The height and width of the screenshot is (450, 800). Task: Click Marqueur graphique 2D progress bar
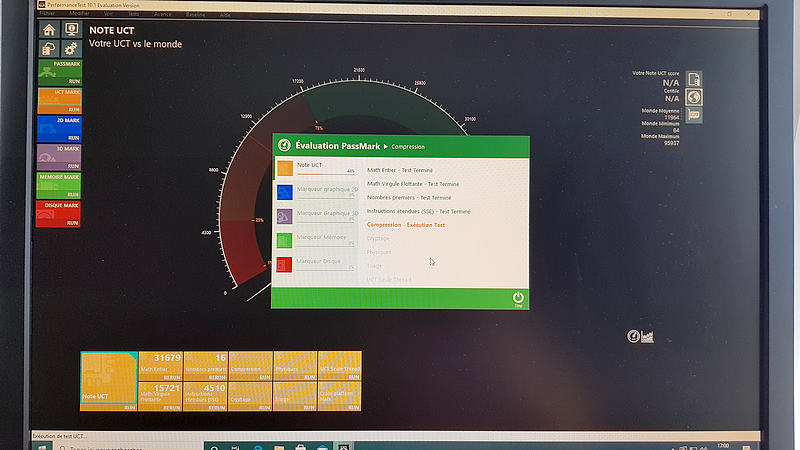(326, 198)
